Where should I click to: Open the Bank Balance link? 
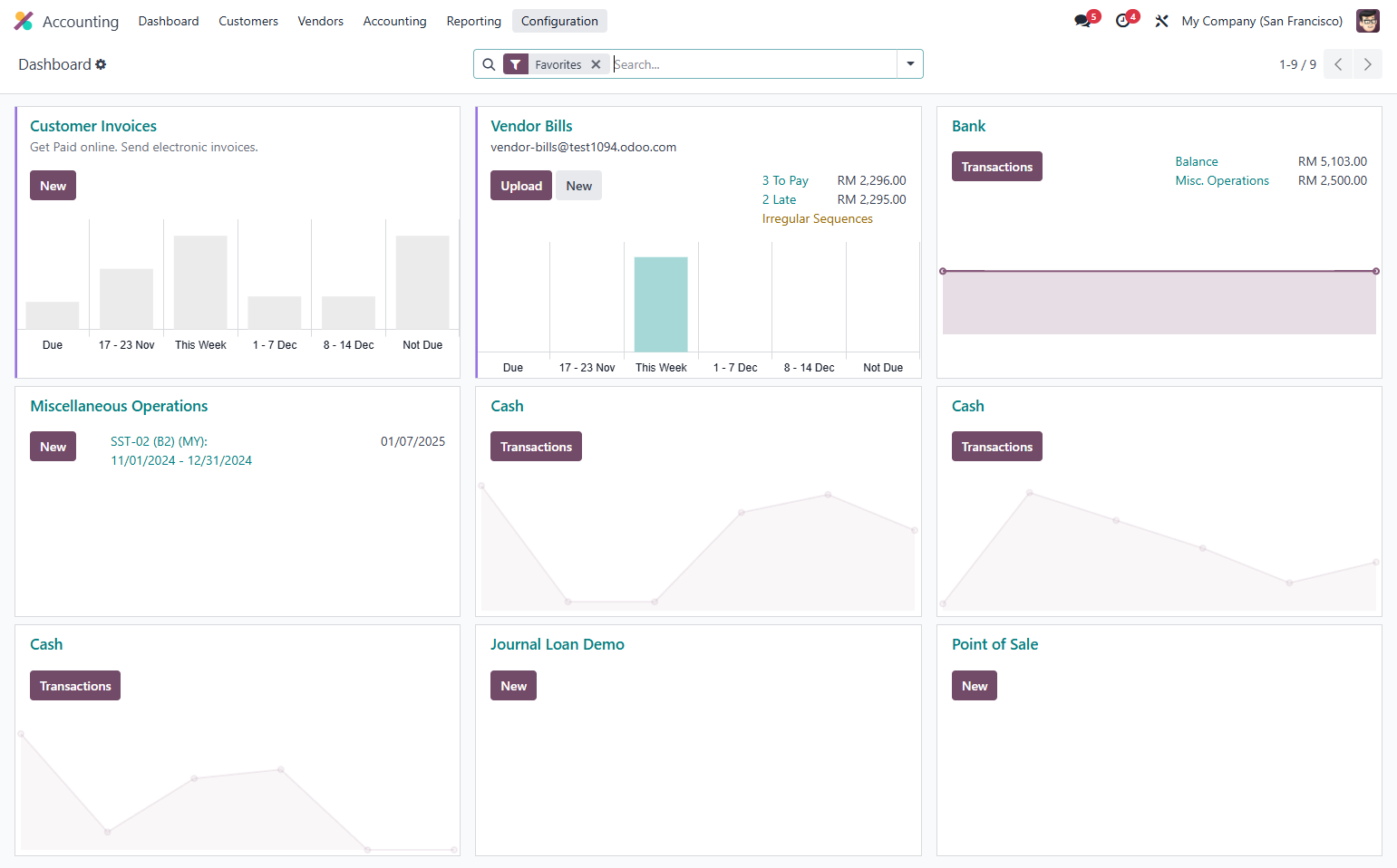1197,161
